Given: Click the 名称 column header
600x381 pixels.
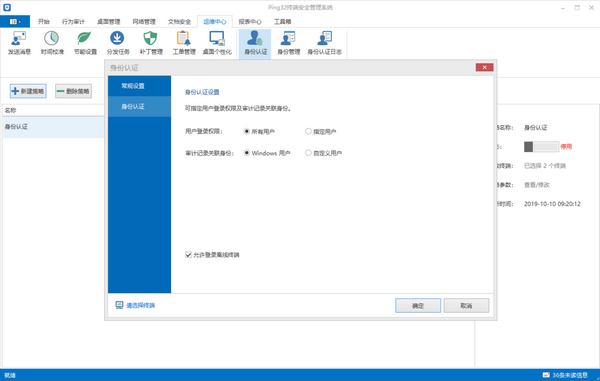Looking at the screenshot, I should (53, 110).
